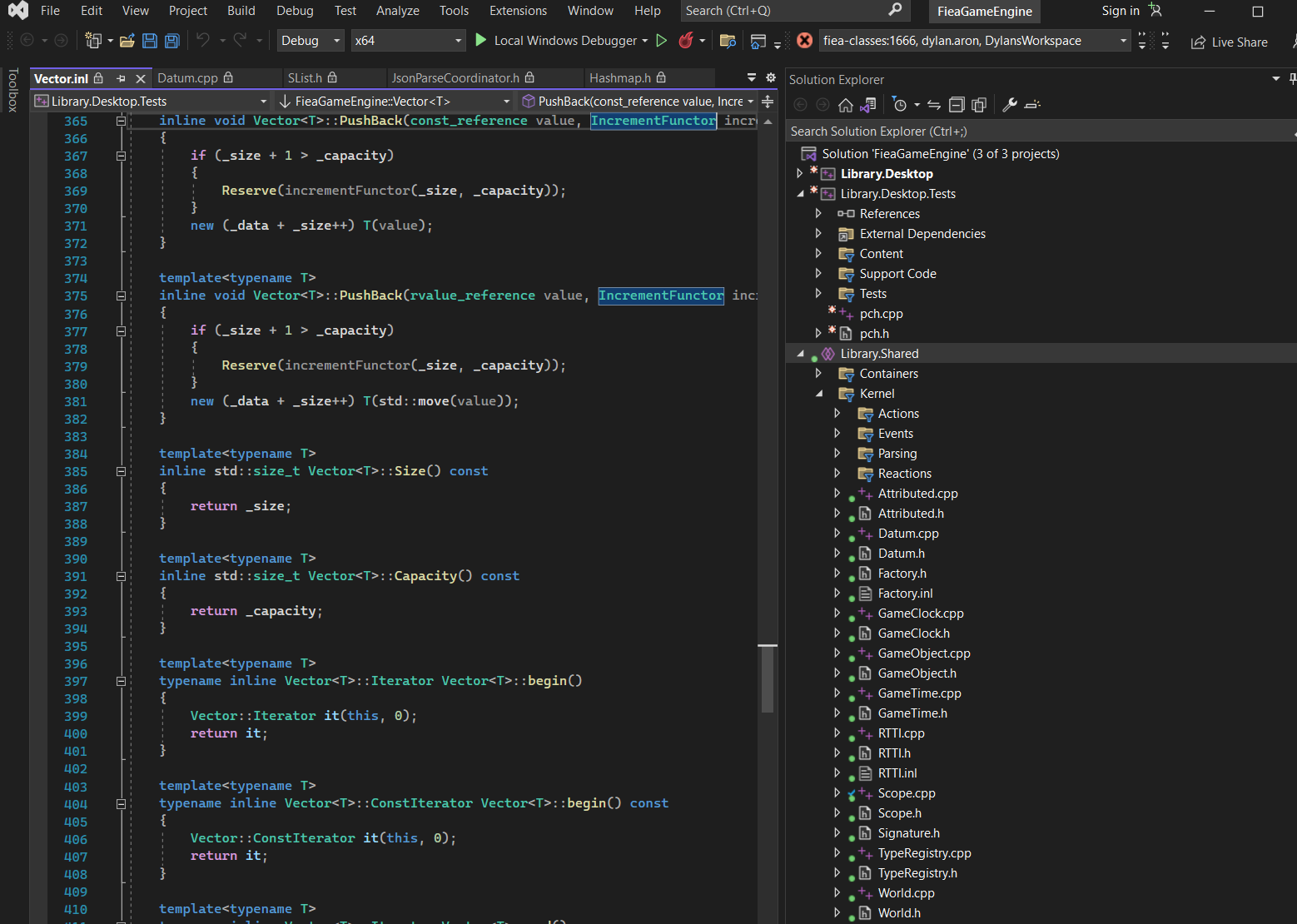Click the Live Share button
Image resolution: width=1297 pixels, height=924 pixels.
(x=1230, y=42)
